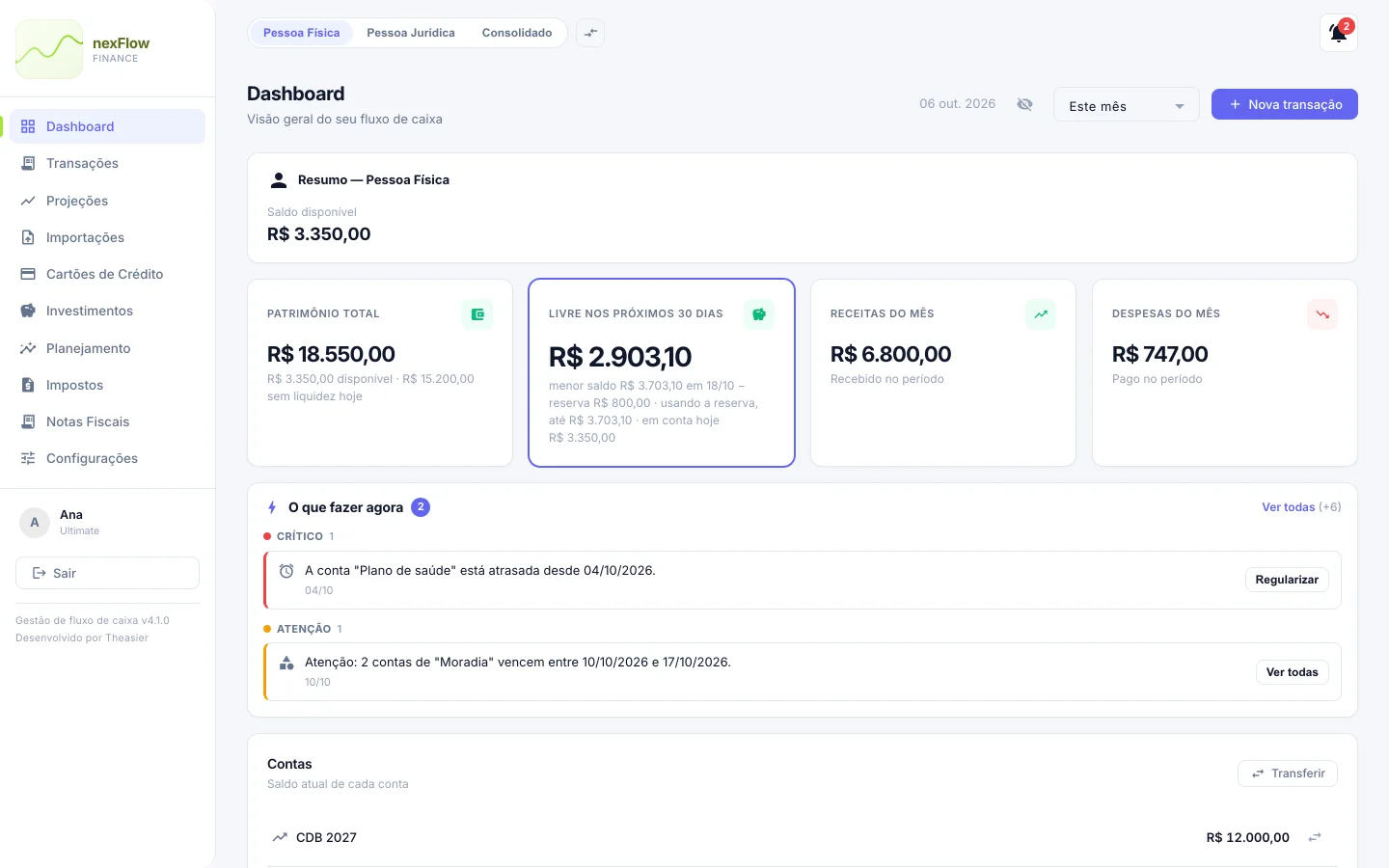Click the person icon in Resumo header

click(x=279, y=180)
